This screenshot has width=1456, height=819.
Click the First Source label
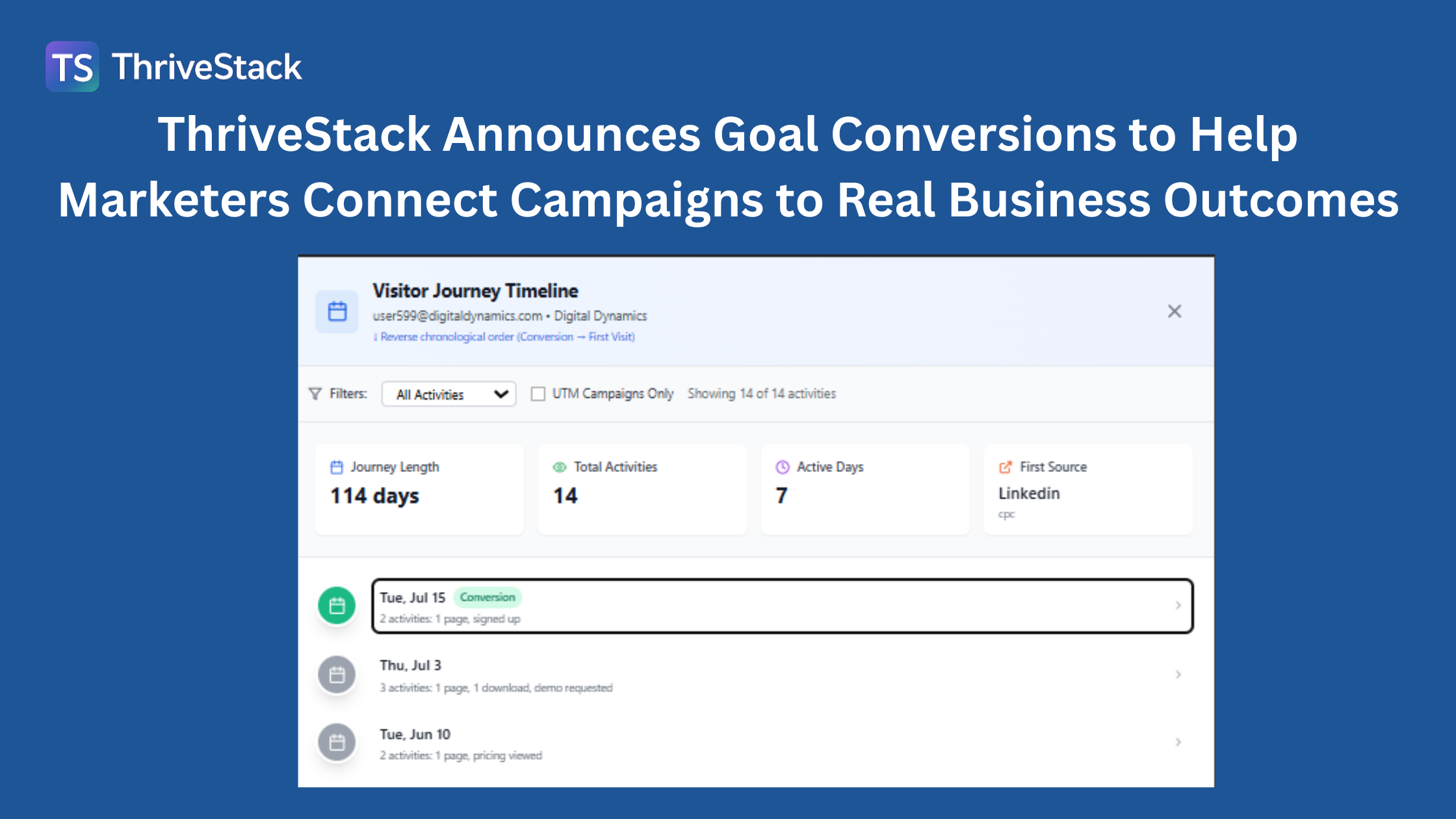click(x=1053, y=467)
